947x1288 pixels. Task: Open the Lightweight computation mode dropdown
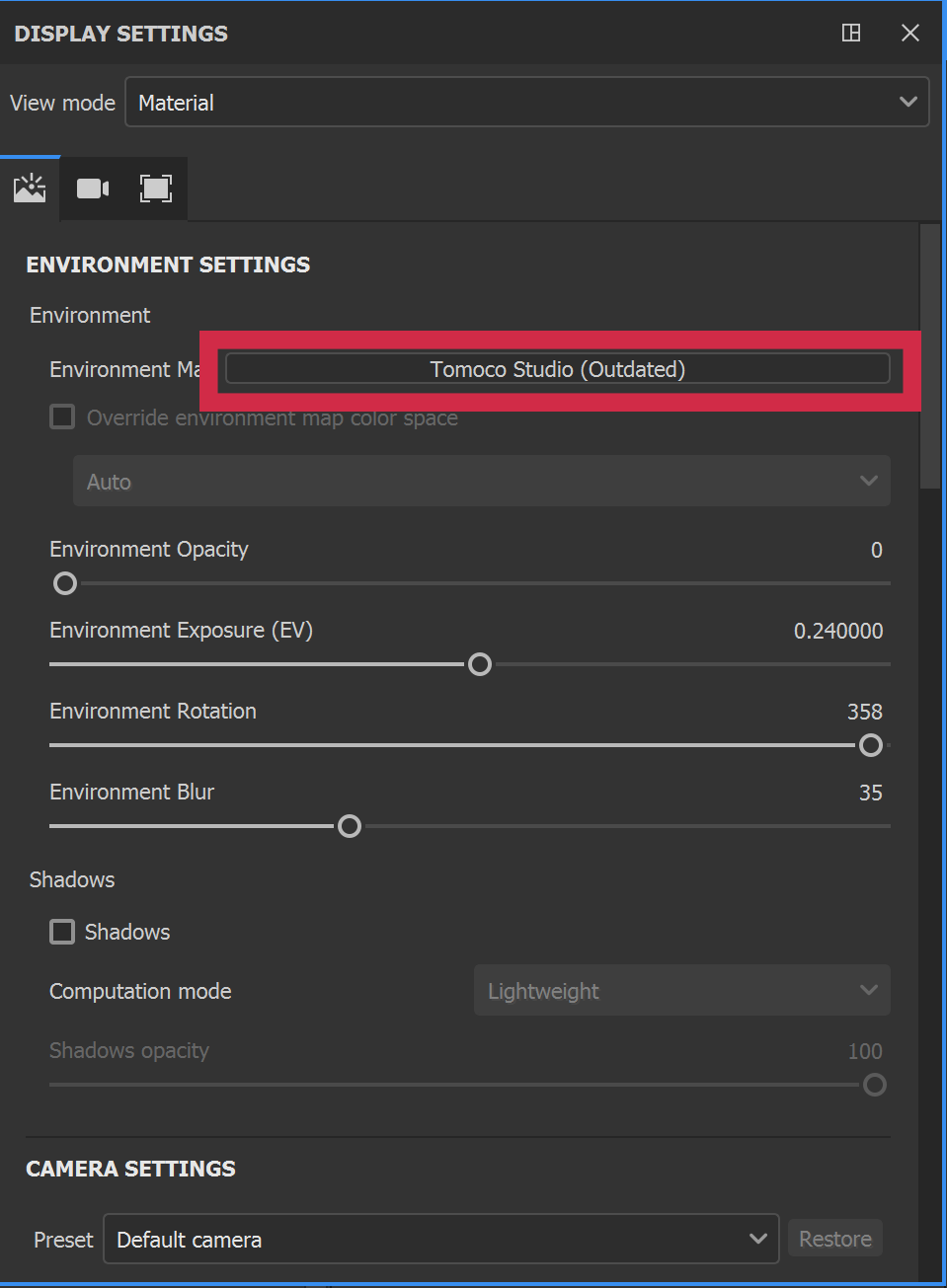click(681, 991)
